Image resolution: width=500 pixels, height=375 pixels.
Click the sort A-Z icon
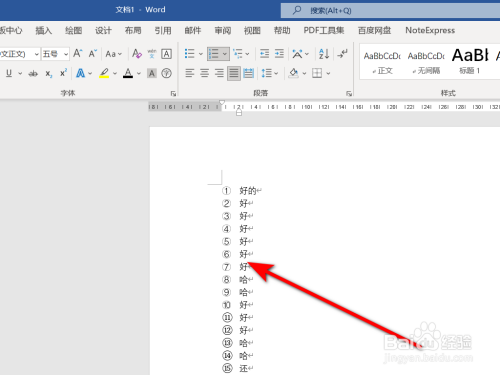coord(324,54)
